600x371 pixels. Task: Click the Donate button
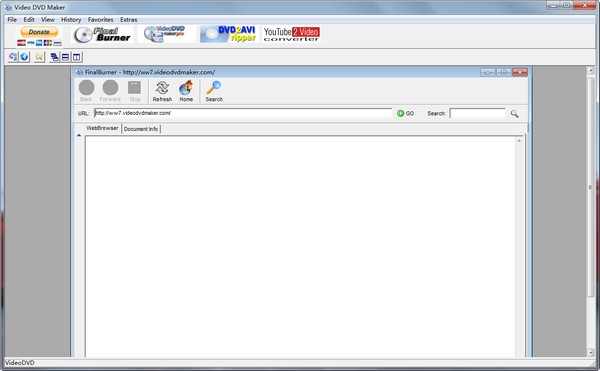point(39,32)
